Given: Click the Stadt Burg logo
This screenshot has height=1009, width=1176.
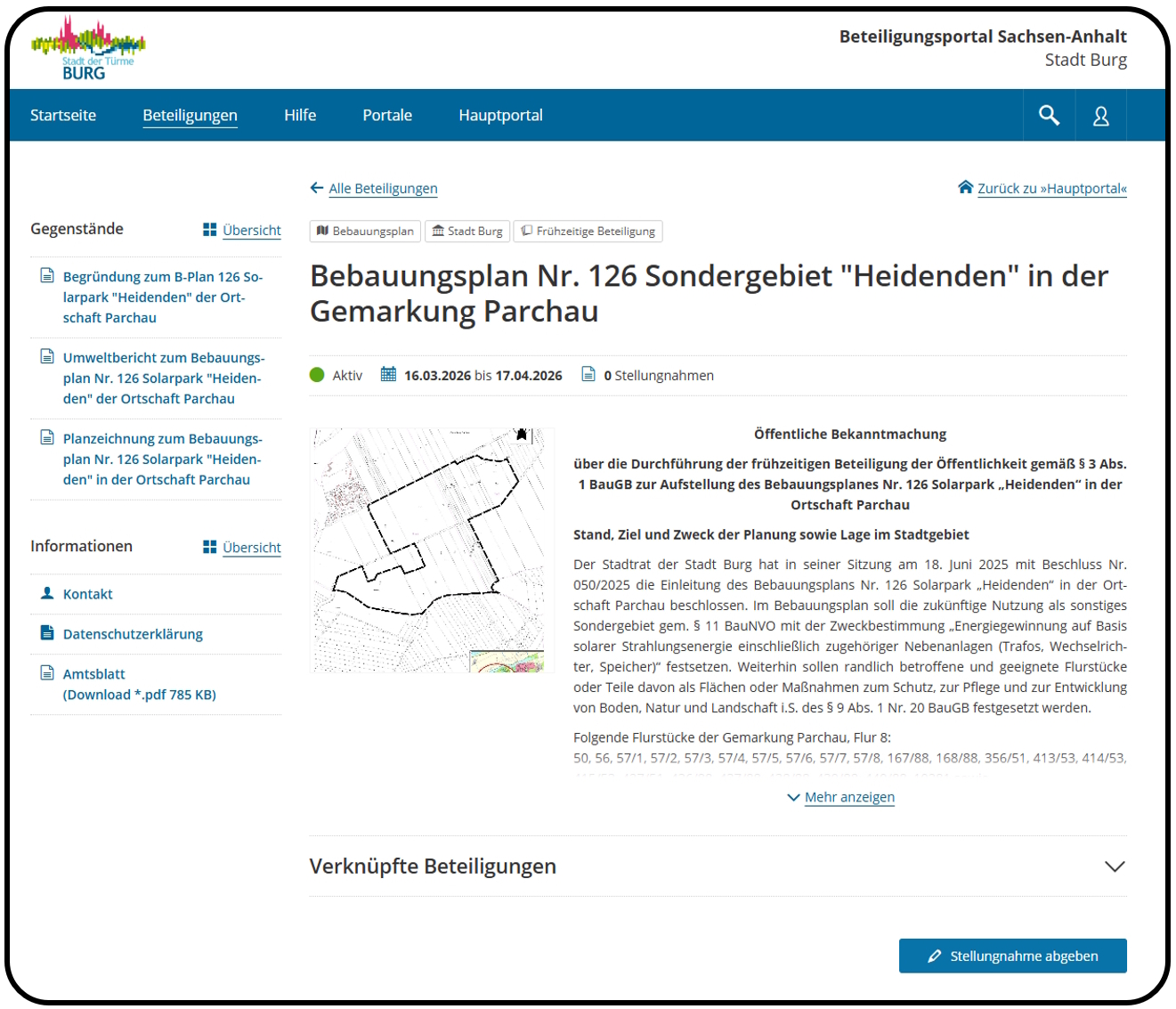Looking at the screenshot, I should (87, 49).
